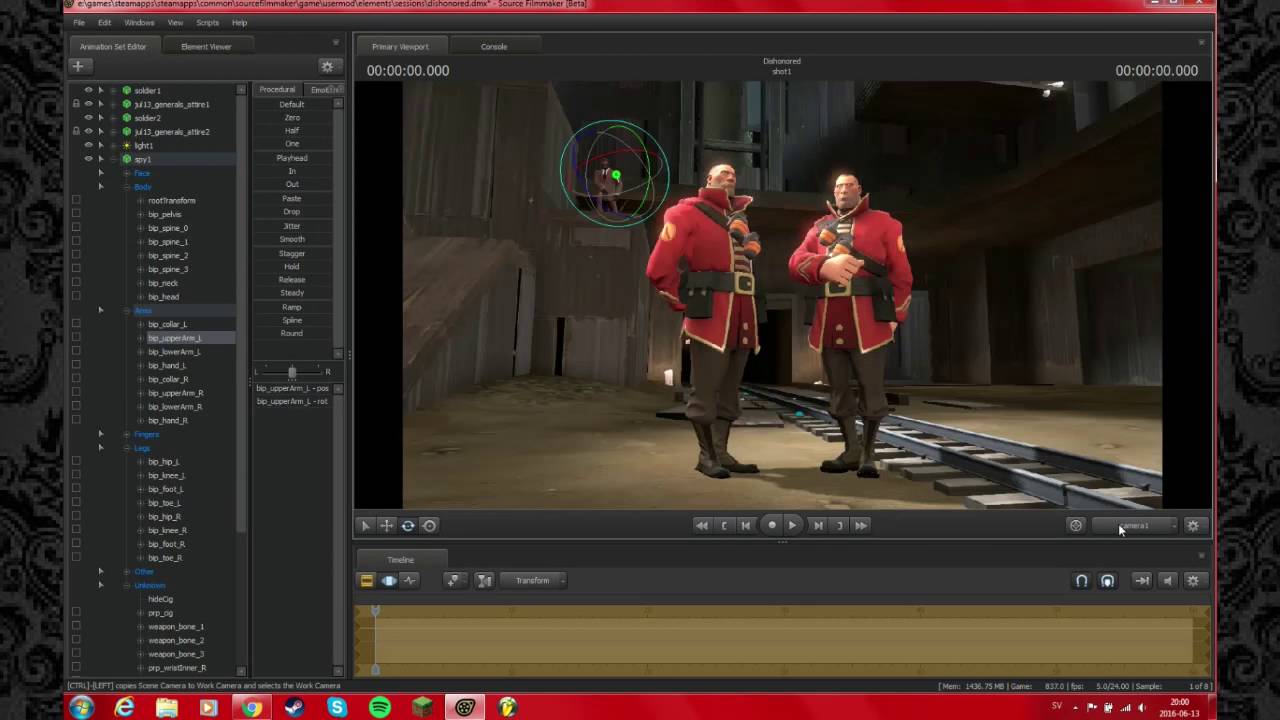Open the Transform dropdown in timeline
The image size is (1280, 720).
coord(533,580)
